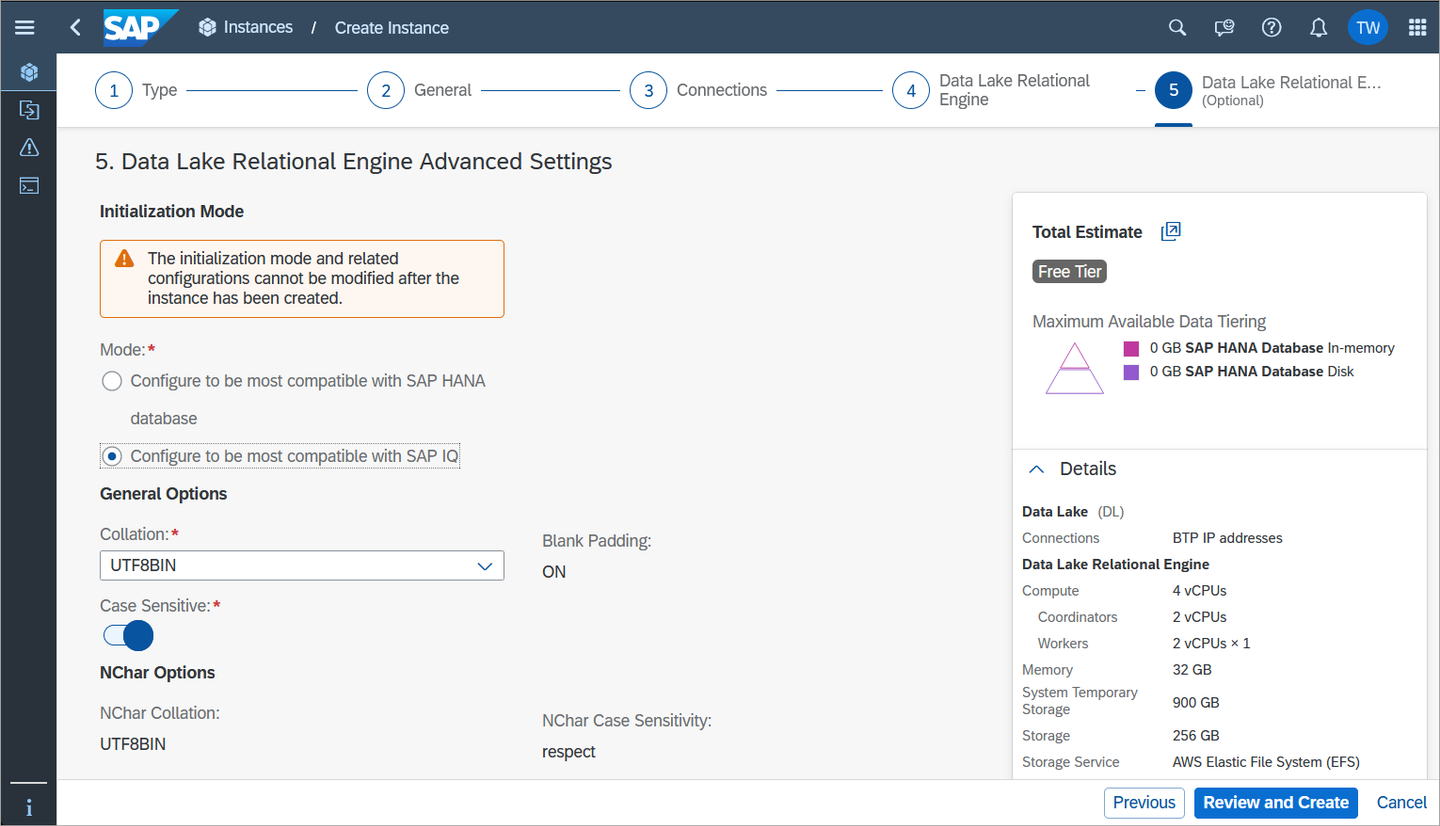Viewport: 1440px width, 826px height.
Task: Select SAP IQ compatibility mode
Action: click(112, 456)
